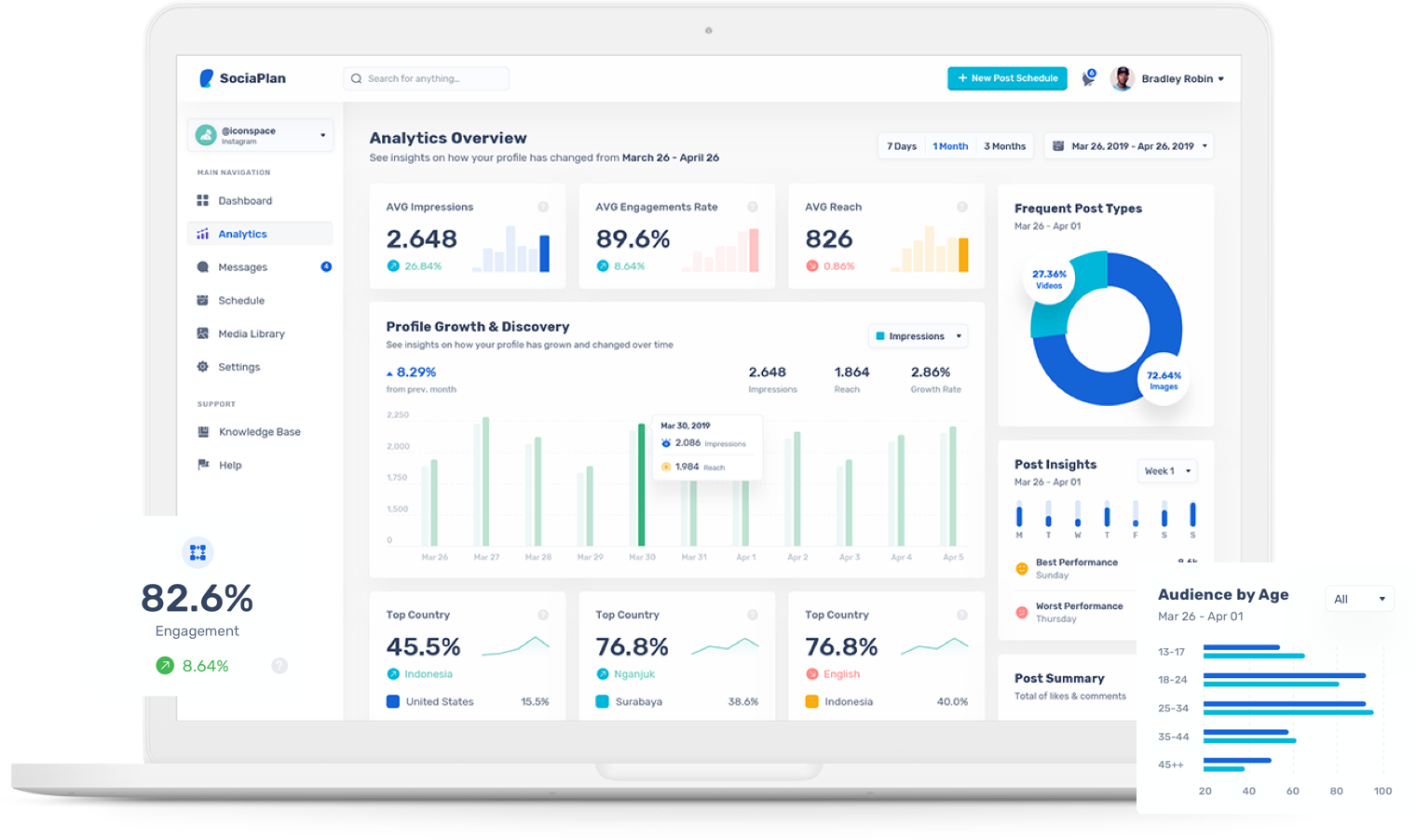Click the highlighted Mar 30 chart bar
This screenshot has height=840, width=1416.
pos(641,484)
